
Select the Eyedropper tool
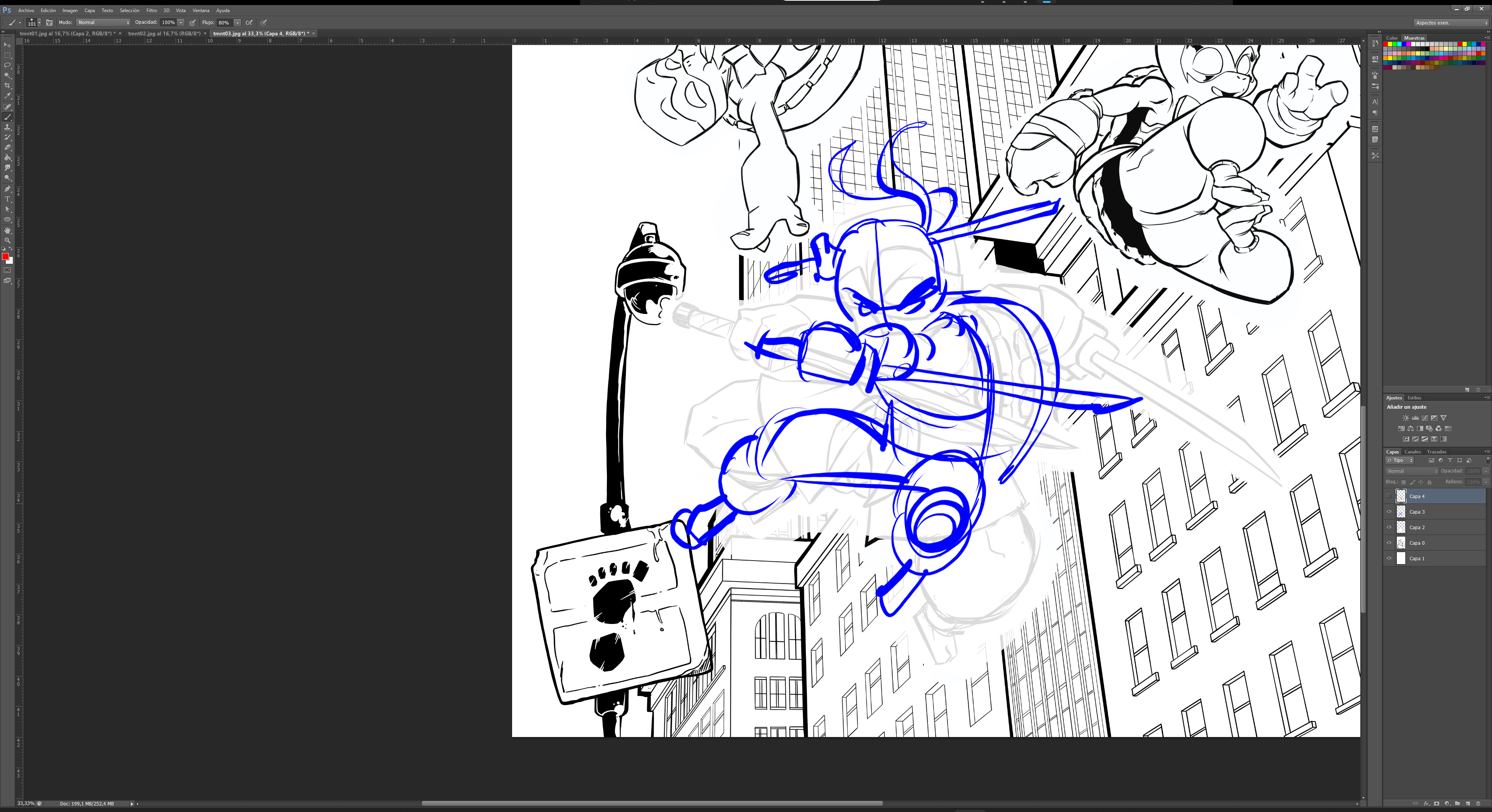(7, 96)
